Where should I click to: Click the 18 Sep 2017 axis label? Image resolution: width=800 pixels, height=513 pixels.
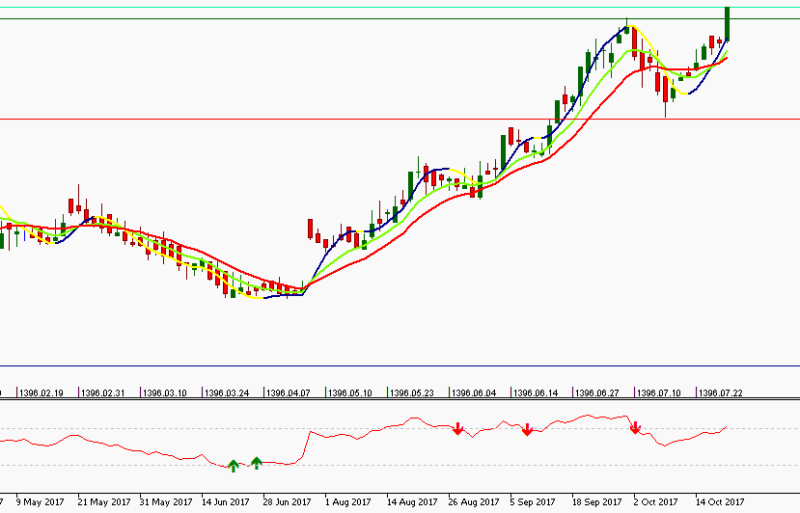[597, 502]
